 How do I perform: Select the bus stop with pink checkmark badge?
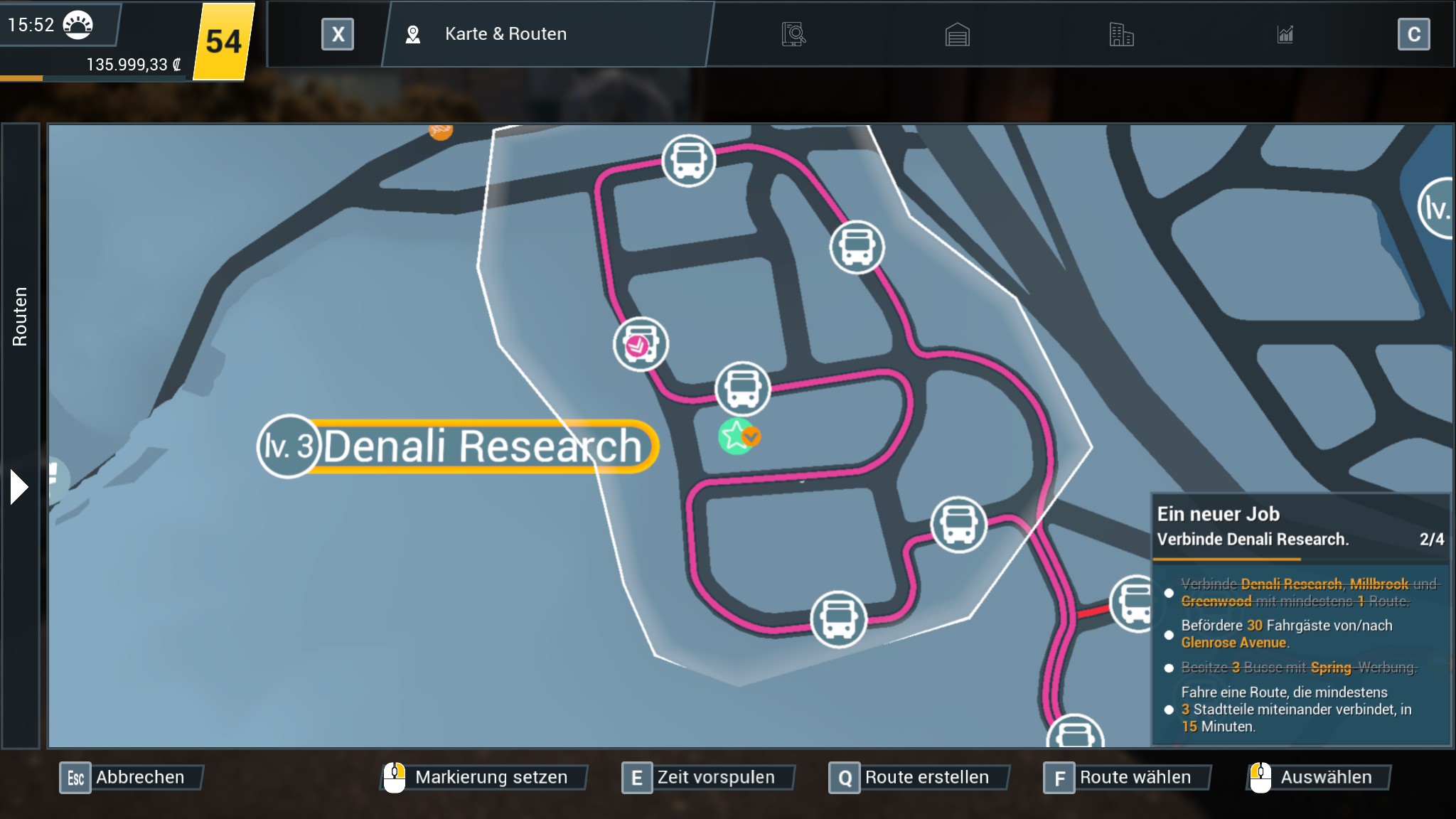coord(641,344)
